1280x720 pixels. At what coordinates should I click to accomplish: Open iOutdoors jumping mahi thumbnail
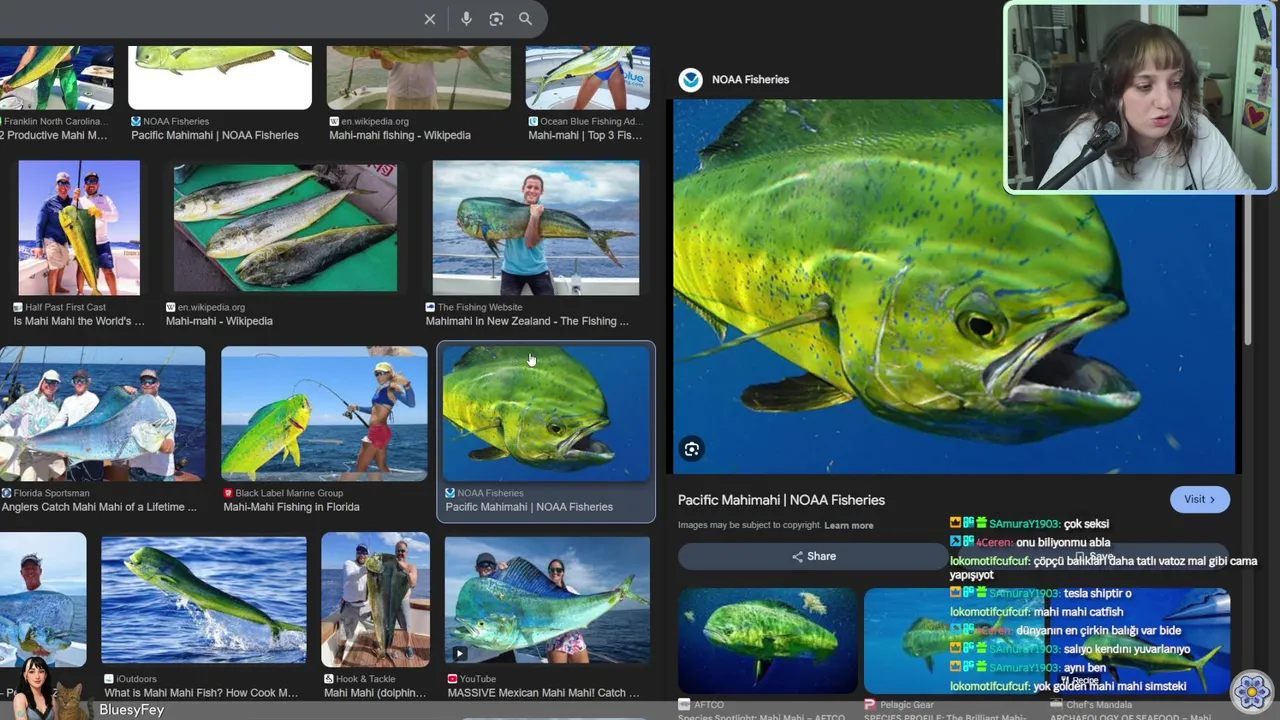pyautogui.click(x=204, y=600)
